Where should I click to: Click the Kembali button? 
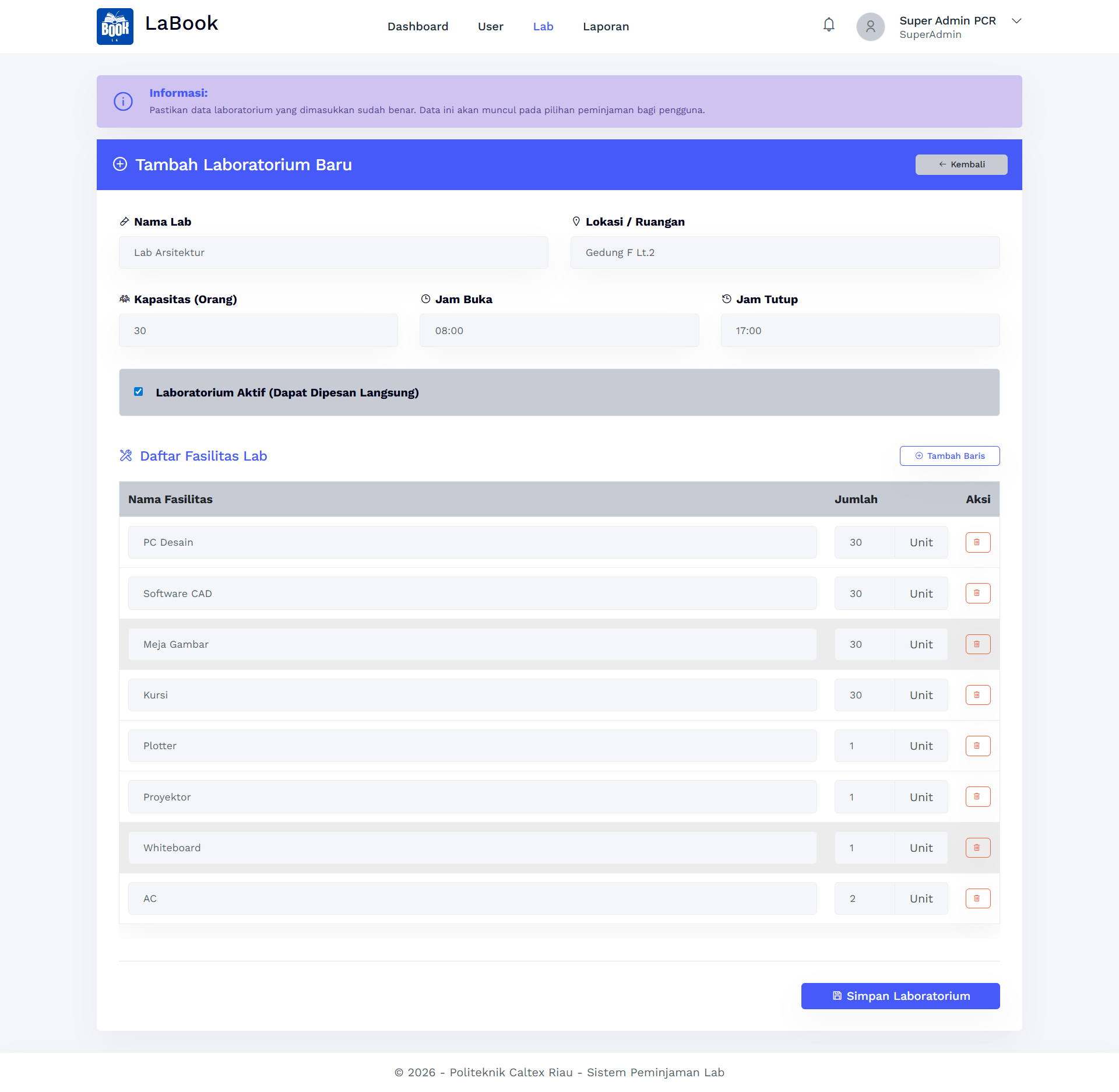coord(962,164)
